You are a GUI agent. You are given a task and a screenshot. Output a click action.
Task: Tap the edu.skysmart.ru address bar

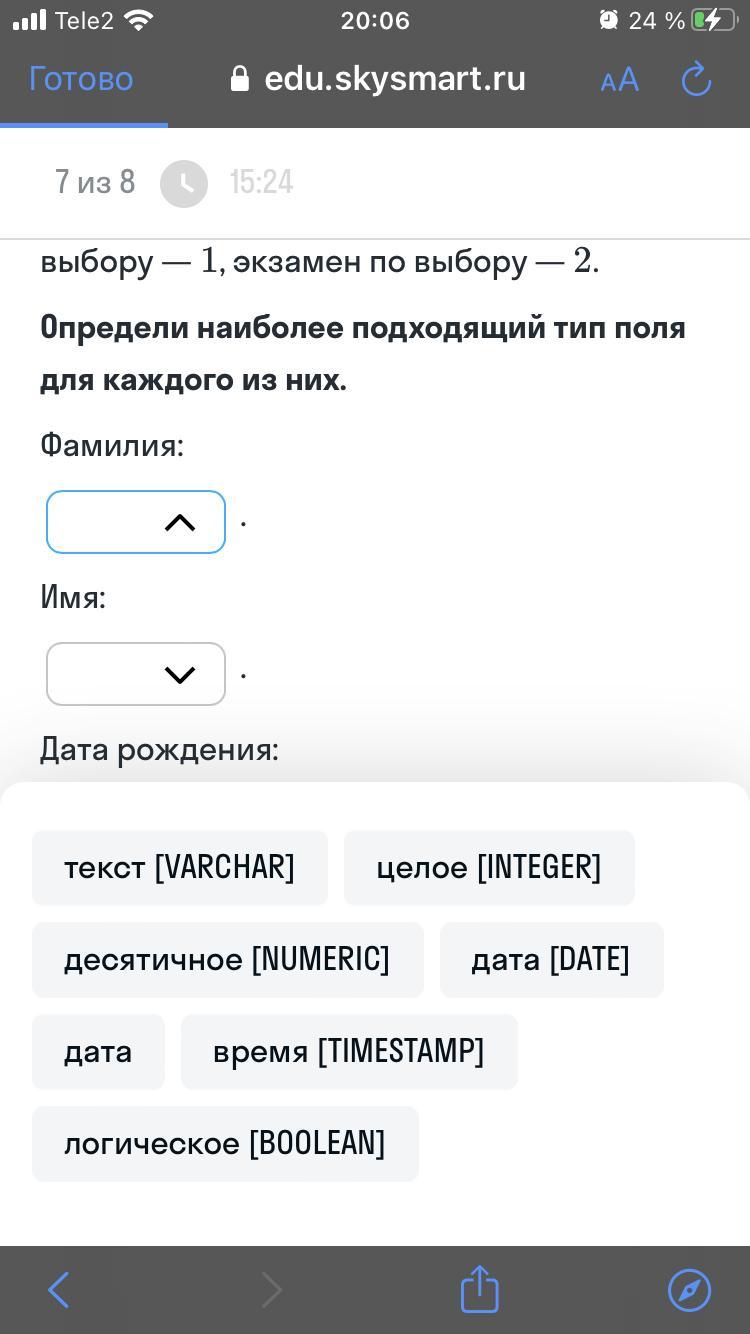pyautogui.click(x=394, y=79)
